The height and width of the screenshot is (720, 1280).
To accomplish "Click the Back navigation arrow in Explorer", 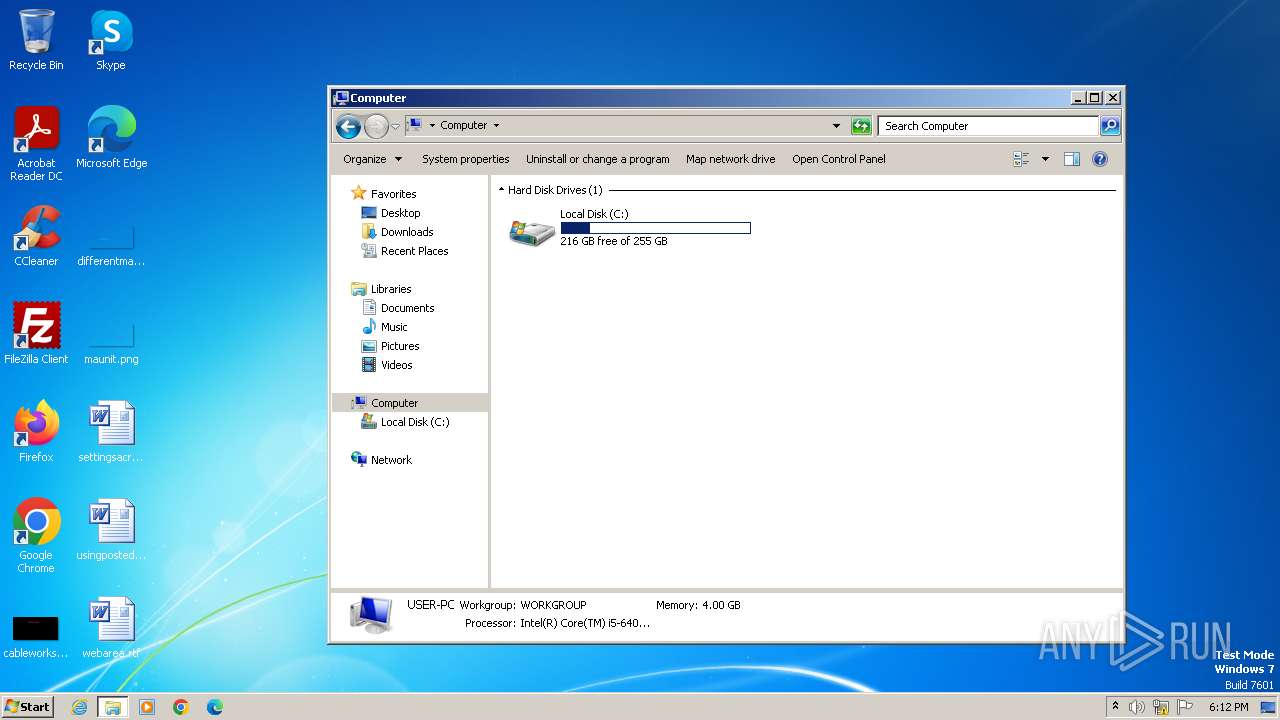I will point(348,126).
